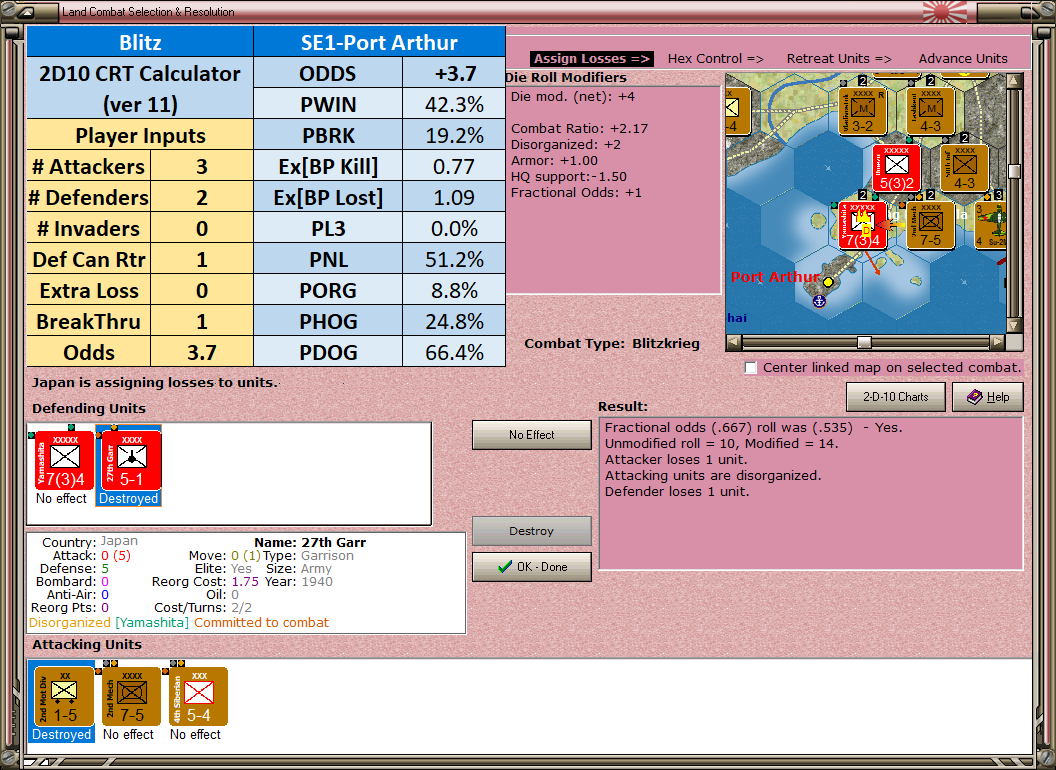This screenshot has height=770, width=1056.
Task: Click the Ex[BP Lost] value 1.09
Action: pos(454,197)
